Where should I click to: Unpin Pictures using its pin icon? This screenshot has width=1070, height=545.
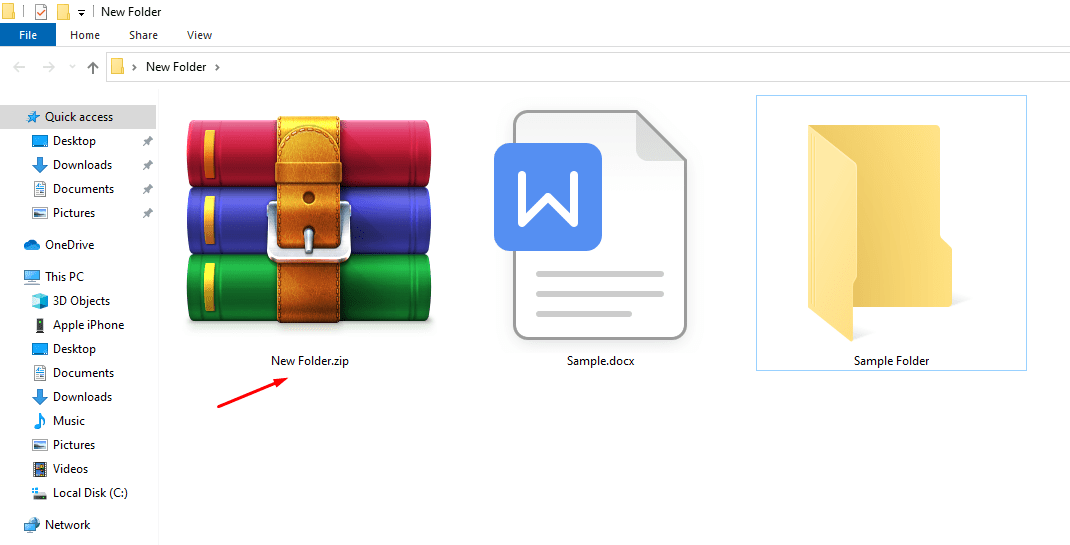tap(147, 213)
